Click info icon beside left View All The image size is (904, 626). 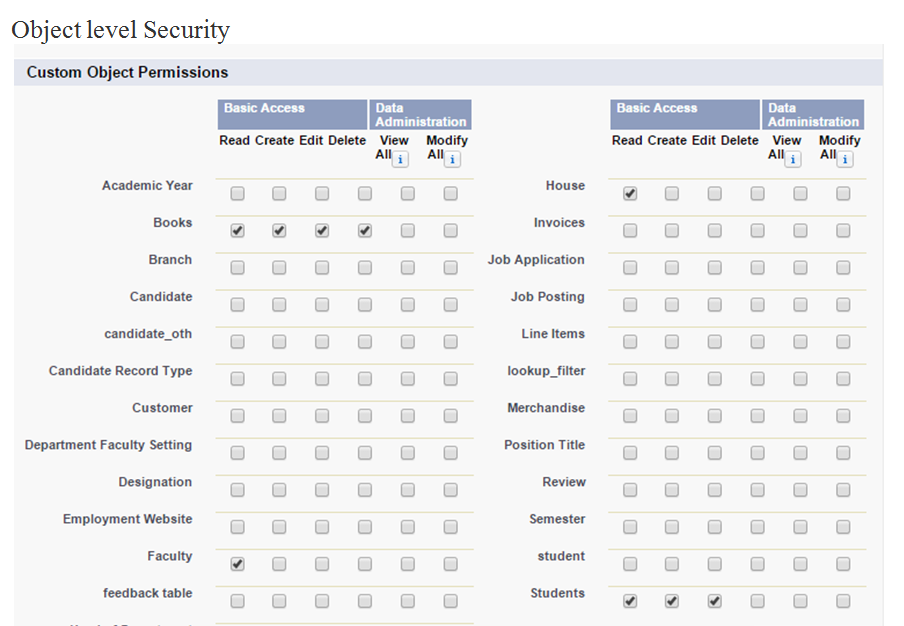coord(400,159)
